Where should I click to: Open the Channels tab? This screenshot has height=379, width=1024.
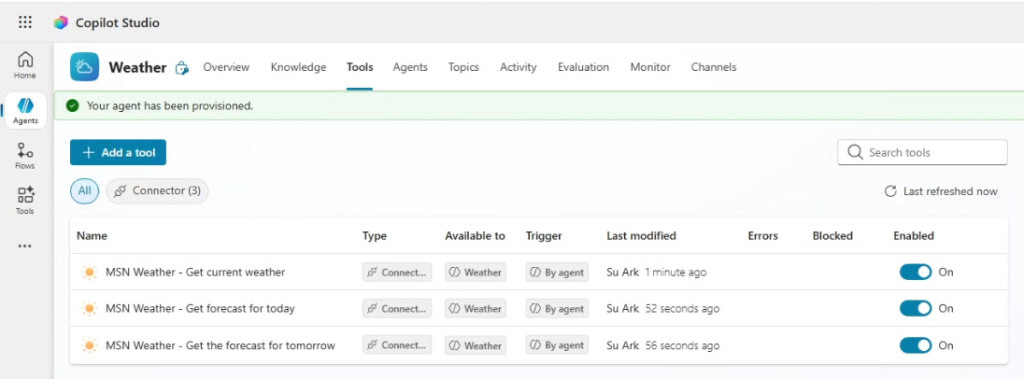click(x=714, y=67)
